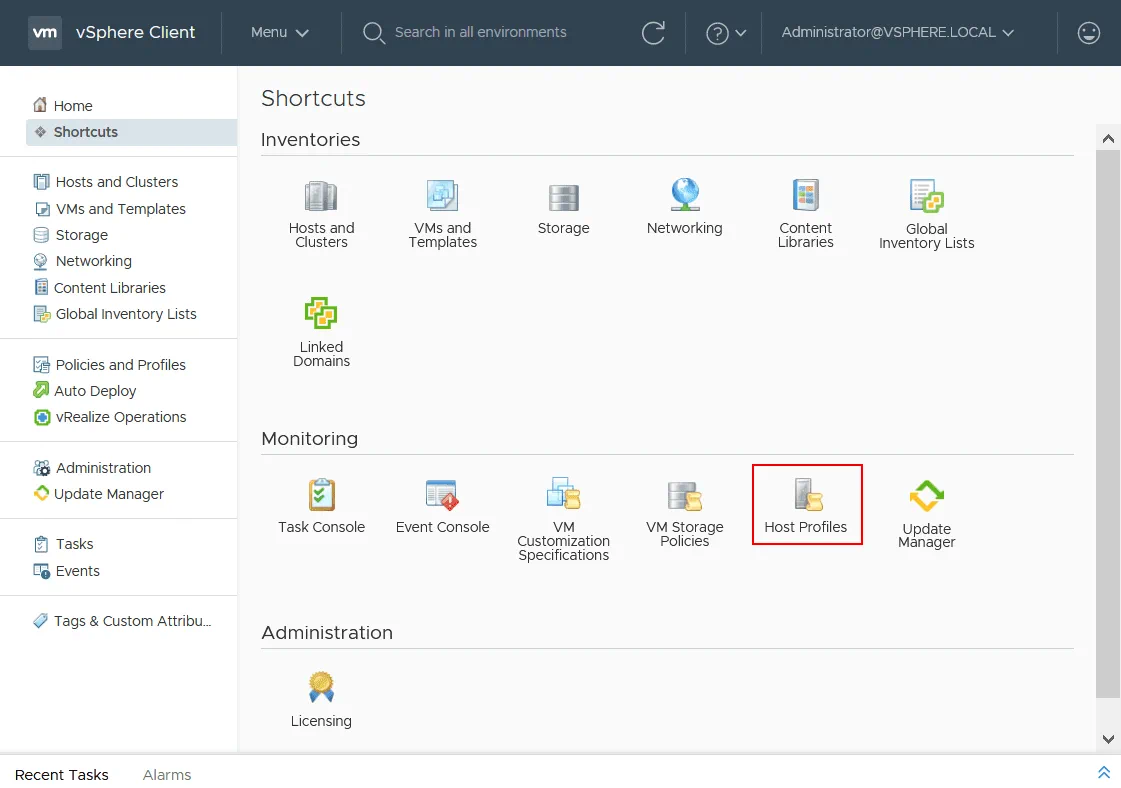Viewport: 1121px width, 788px height.
Task: Open VM Storage Policies shortcut
Action: (x=684, y=495)
